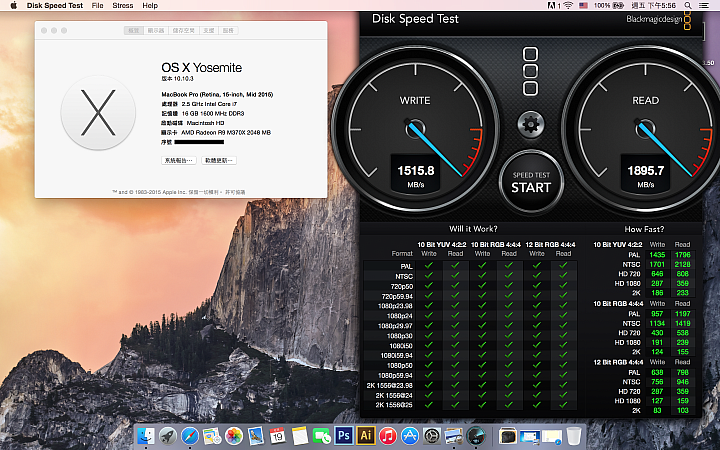
Task: Start the speed test
Action: coord(531,183)
